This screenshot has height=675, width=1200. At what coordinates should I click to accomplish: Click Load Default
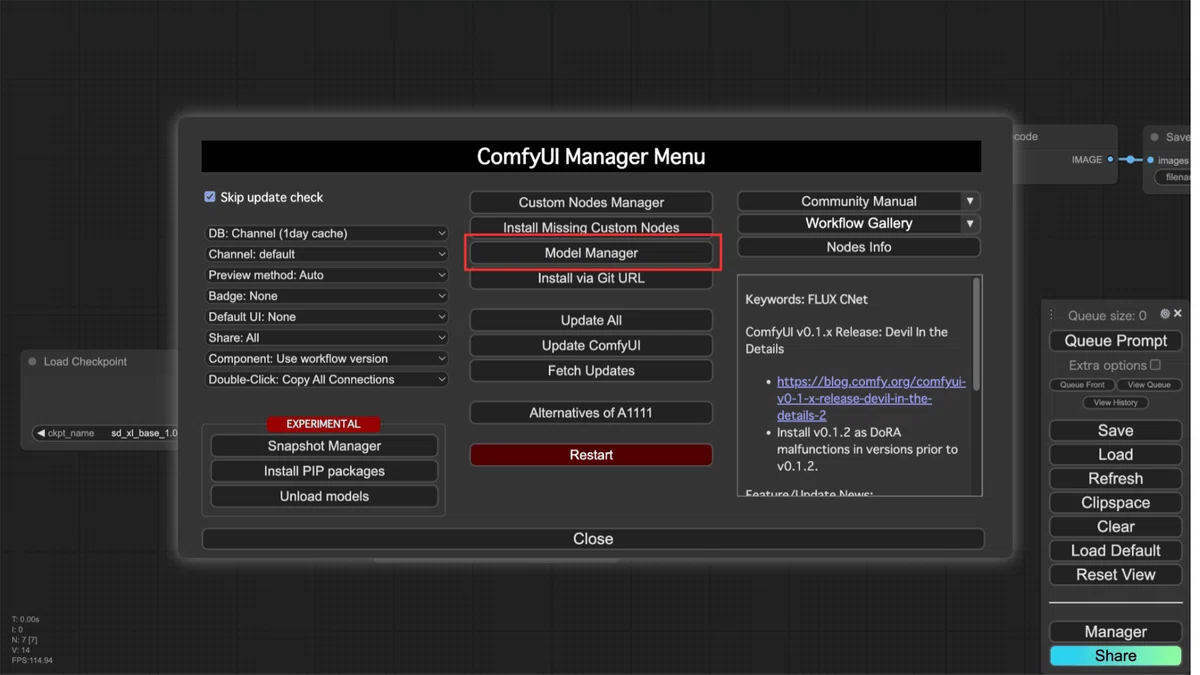[1115, 551]
